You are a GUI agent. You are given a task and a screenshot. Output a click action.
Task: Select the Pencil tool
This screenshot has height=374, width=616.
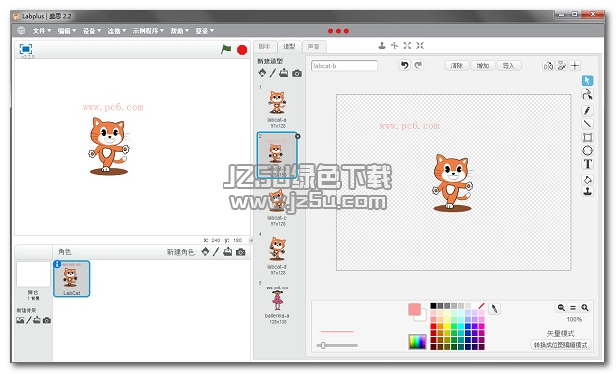point(587,111)
